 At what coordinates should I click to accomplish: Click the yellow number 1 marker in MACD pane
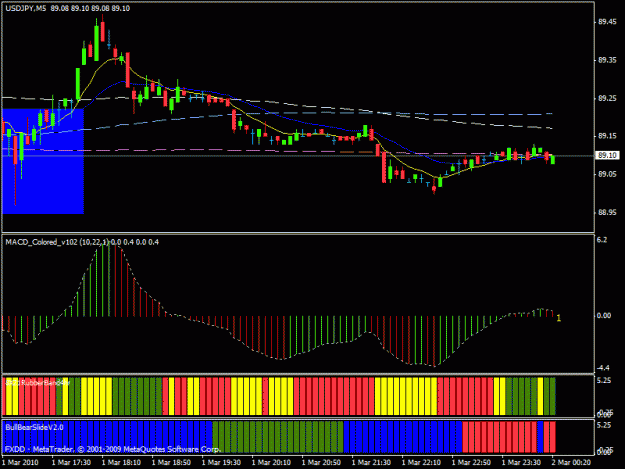tap(559, 318)
